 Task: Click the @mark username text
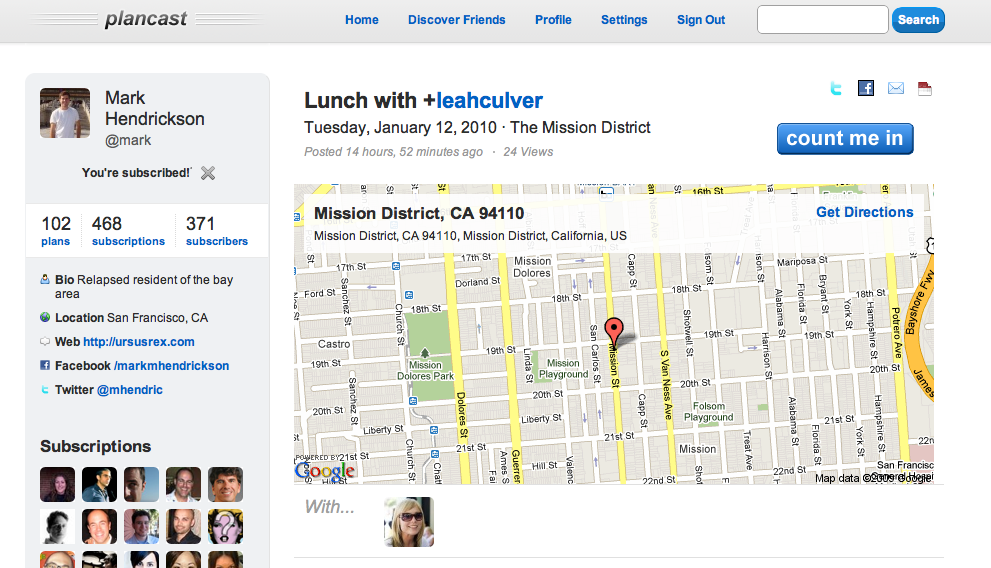click(x=128, y=140)
